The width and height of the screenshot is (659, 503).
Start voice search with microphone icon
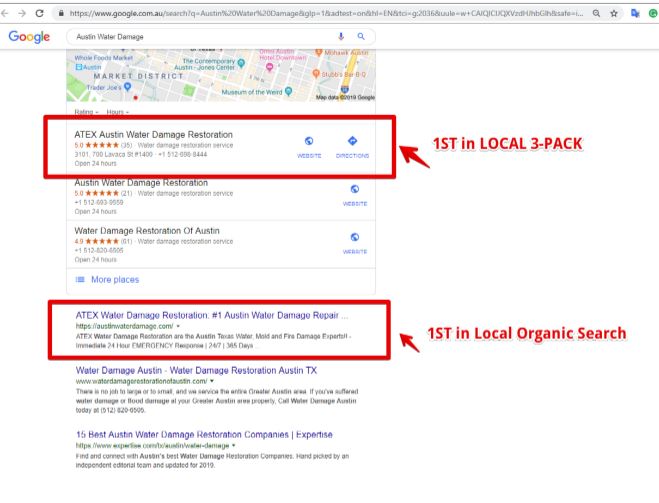point(341,37)
